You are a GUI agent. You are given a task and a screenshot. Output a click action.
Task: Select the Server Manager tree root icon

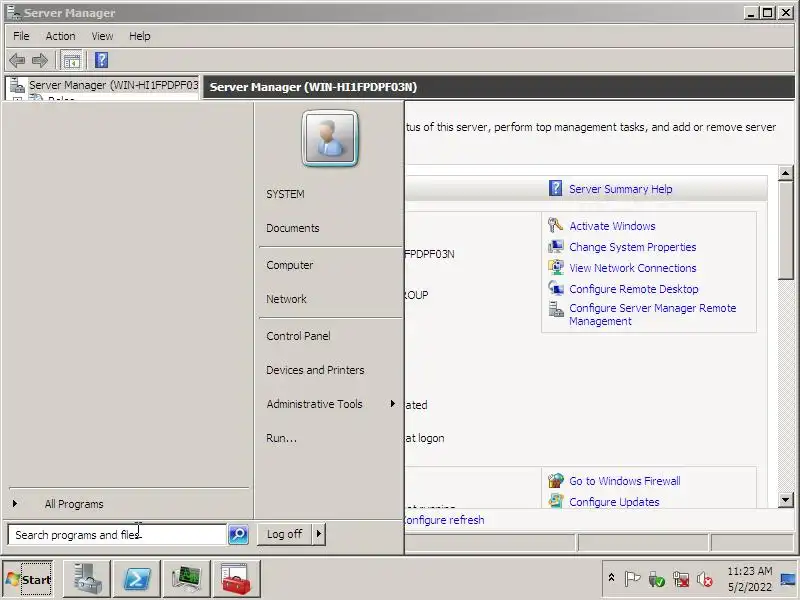point(17,85)
